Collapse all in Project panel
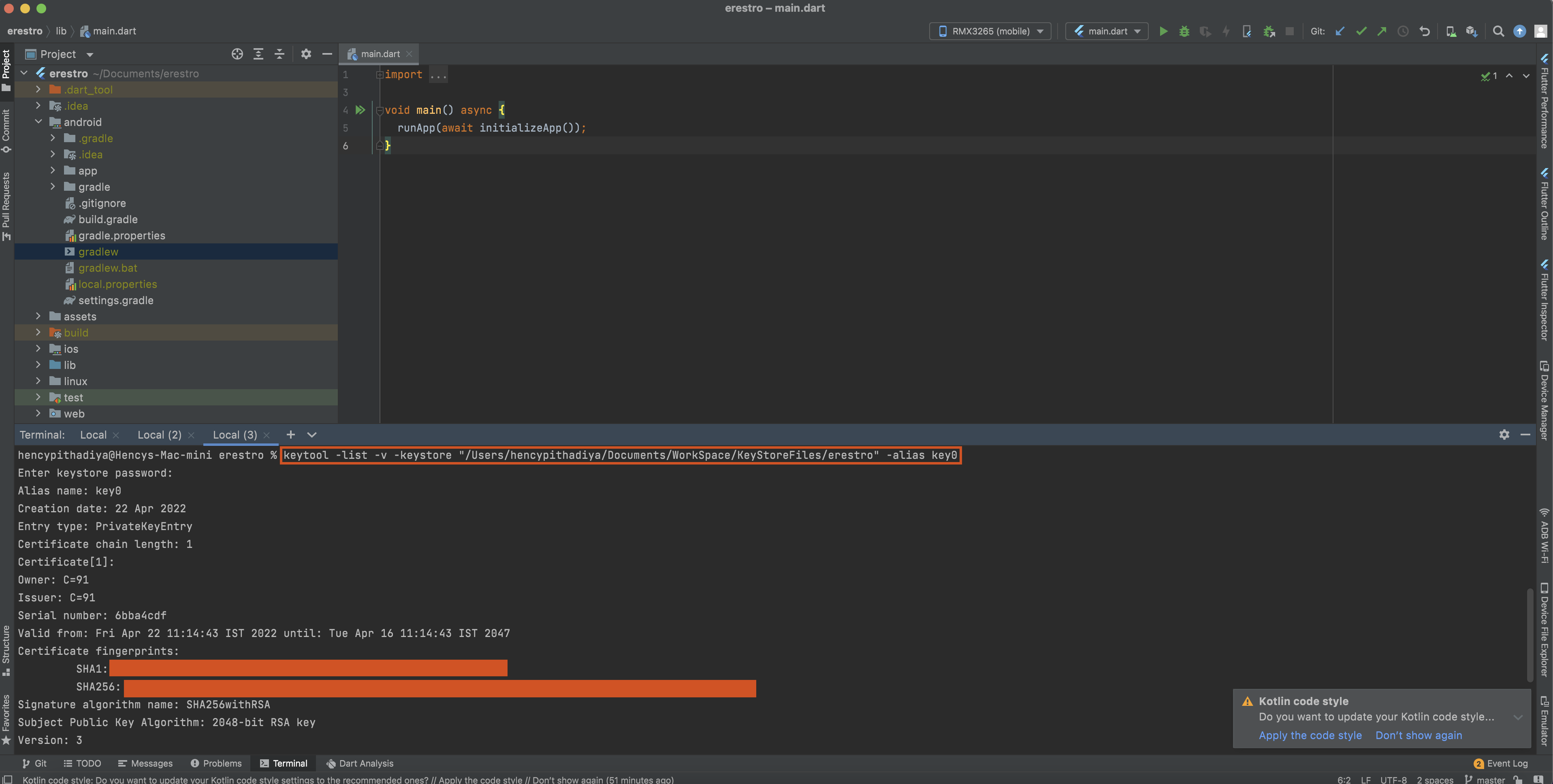The image size is (1553, 784). click(x=279, y=54)
